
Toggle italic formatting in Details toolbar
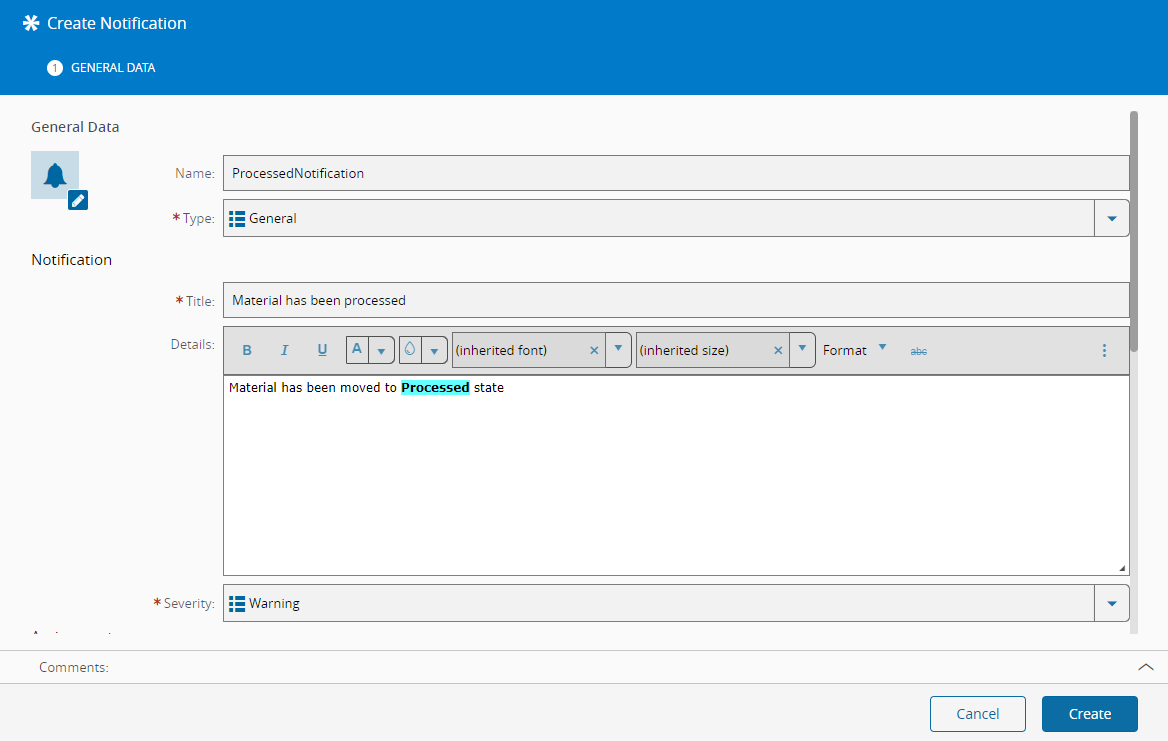point(284,350)
